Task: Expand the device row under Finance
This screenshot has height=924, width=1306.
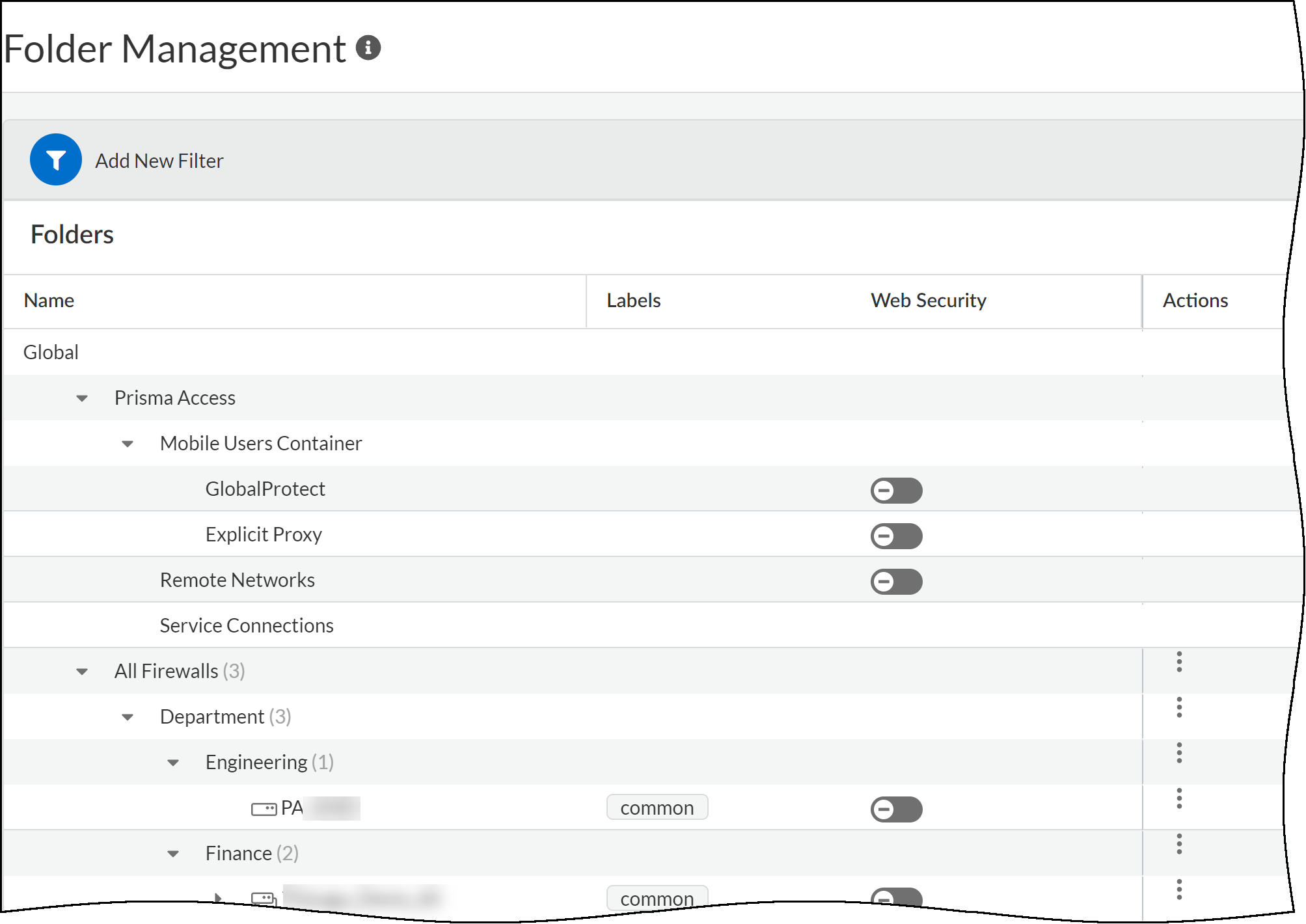Action: point(217,897)
